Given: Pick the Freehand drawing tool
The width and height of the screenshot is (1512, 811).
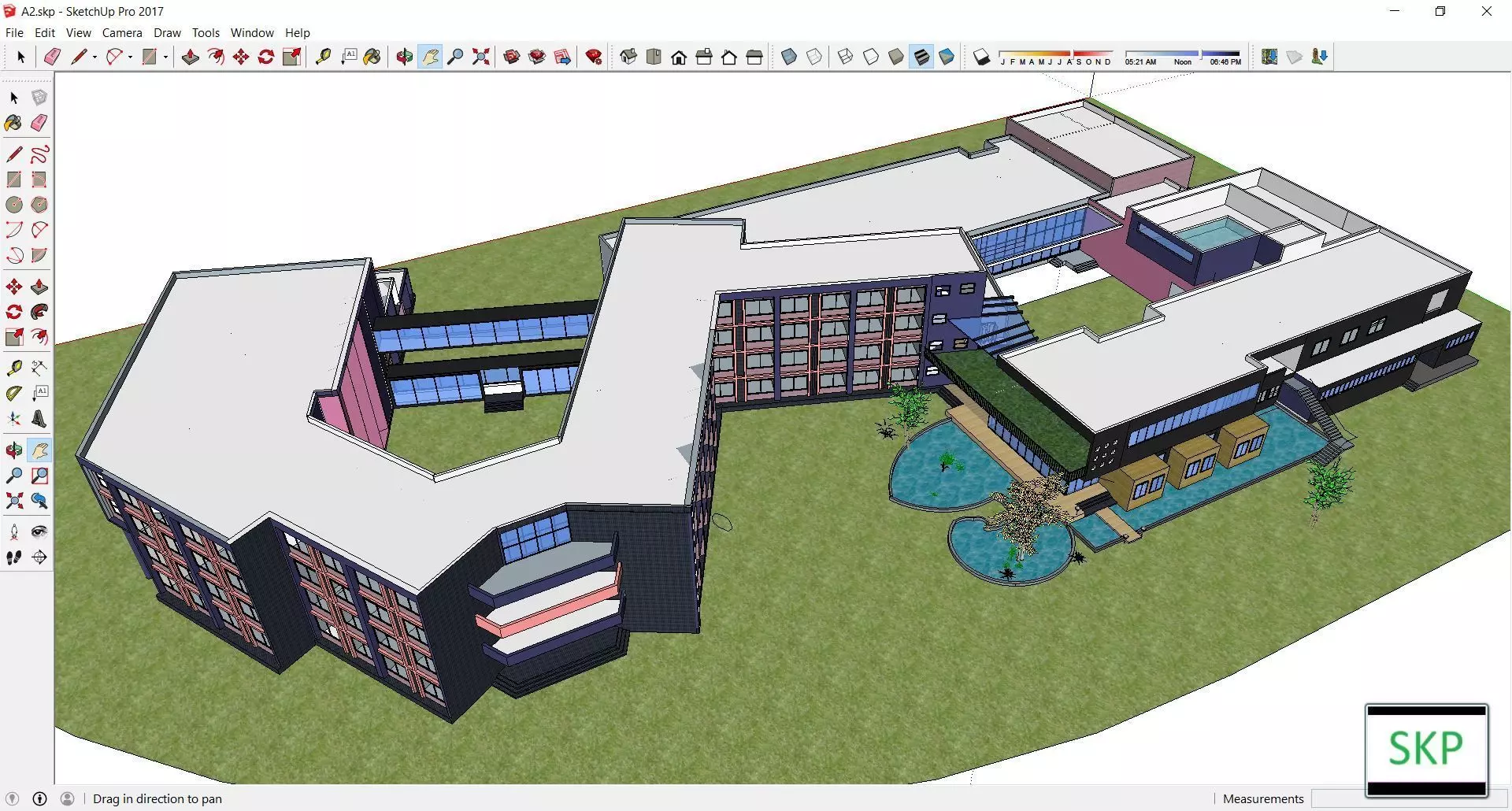Looking at the screenshot, I should coord(39,154).
